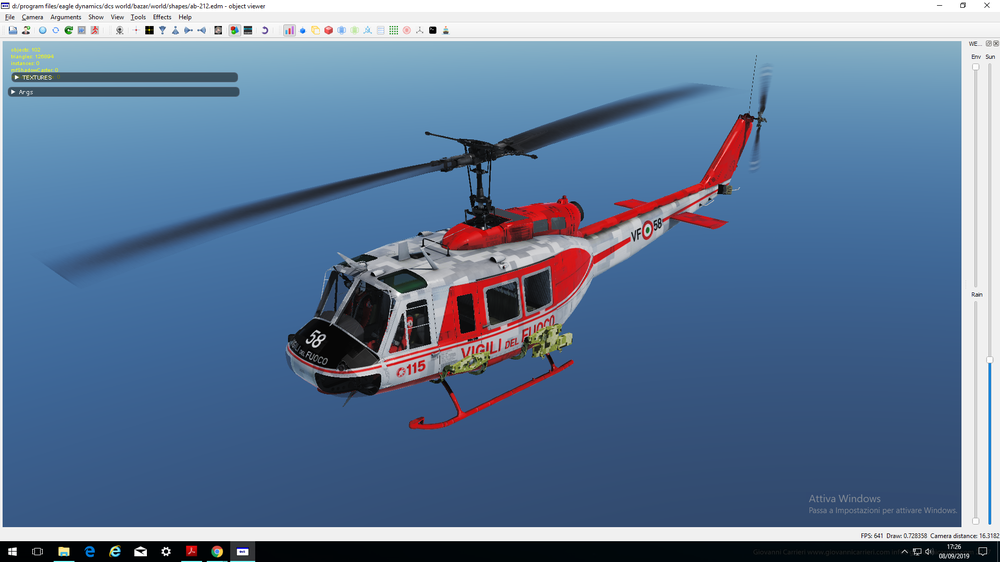Click the webcam camera toolbar icon

click(x=119, y=30)
